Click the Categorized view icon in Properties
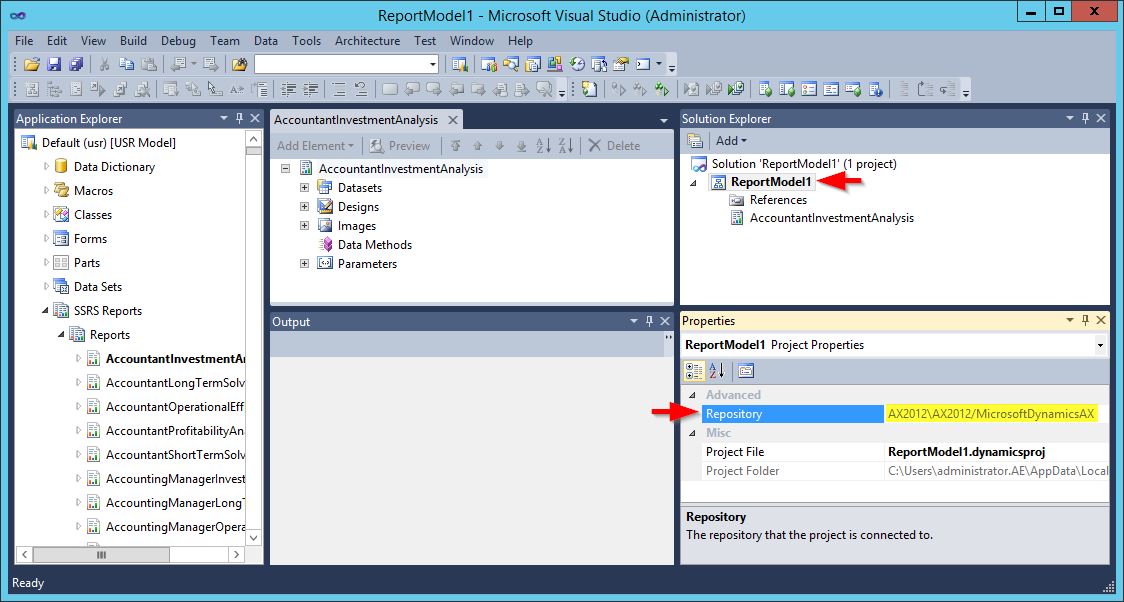This screenshot has width=1124, height=602. pyautogui.click(x=694, y=371)
